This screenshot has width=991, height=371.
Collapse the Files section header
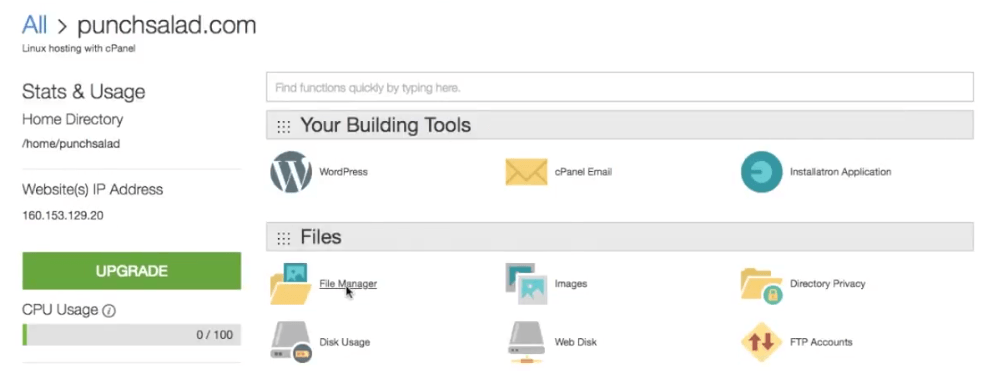(619, 237)
